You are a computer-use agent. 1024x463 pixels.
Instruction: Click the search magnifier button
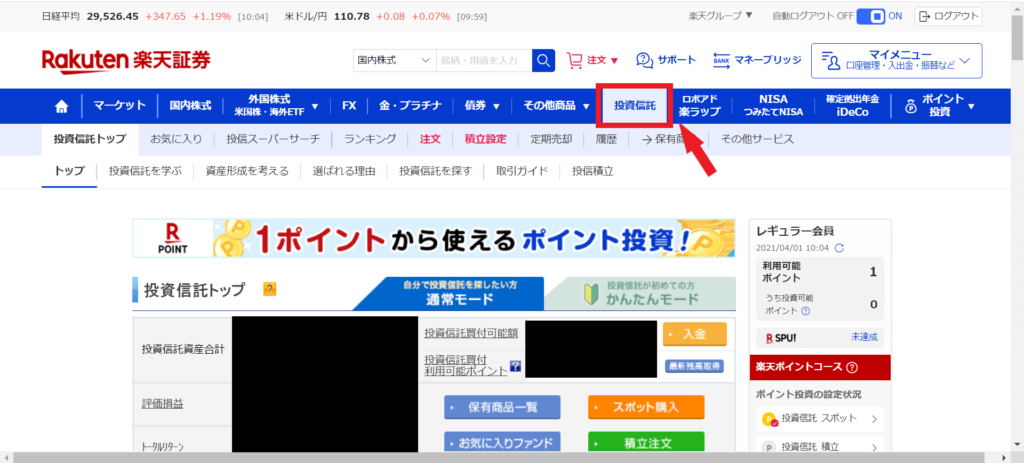(543, 60)
